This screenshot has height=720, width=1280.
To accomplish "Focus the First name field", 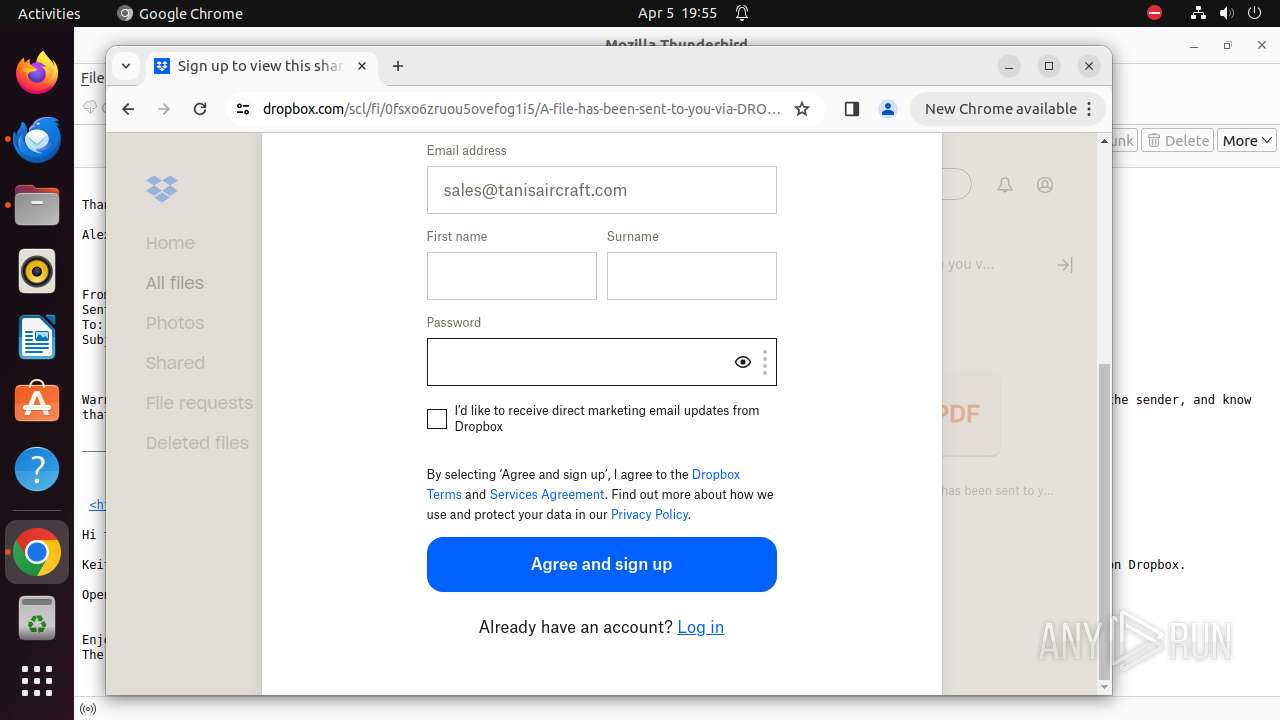I will pyautogui.click(x=512, y=276).
